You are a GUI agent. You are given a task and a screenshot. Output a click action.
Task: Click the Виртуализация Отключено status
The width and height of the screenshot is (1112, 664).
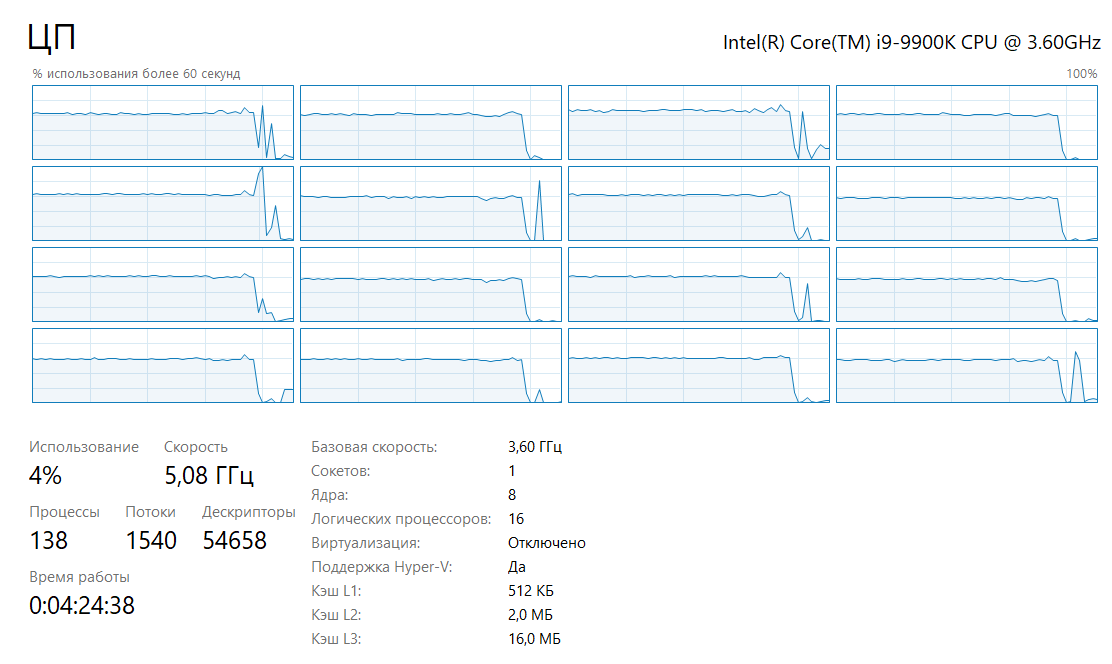pyautogui.click(x=547, y=543)
